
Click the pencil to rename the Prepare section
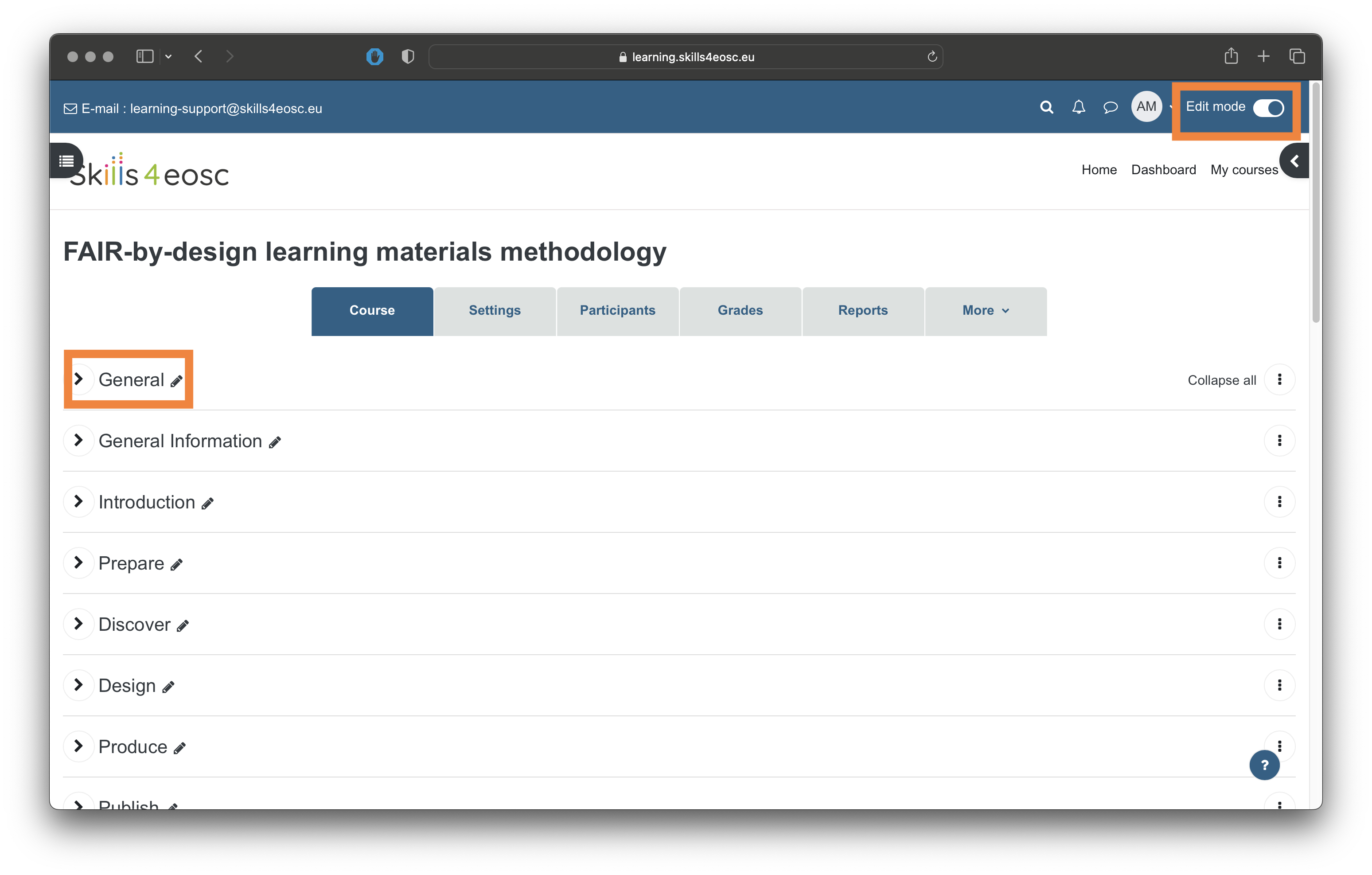tap(177, 564)
